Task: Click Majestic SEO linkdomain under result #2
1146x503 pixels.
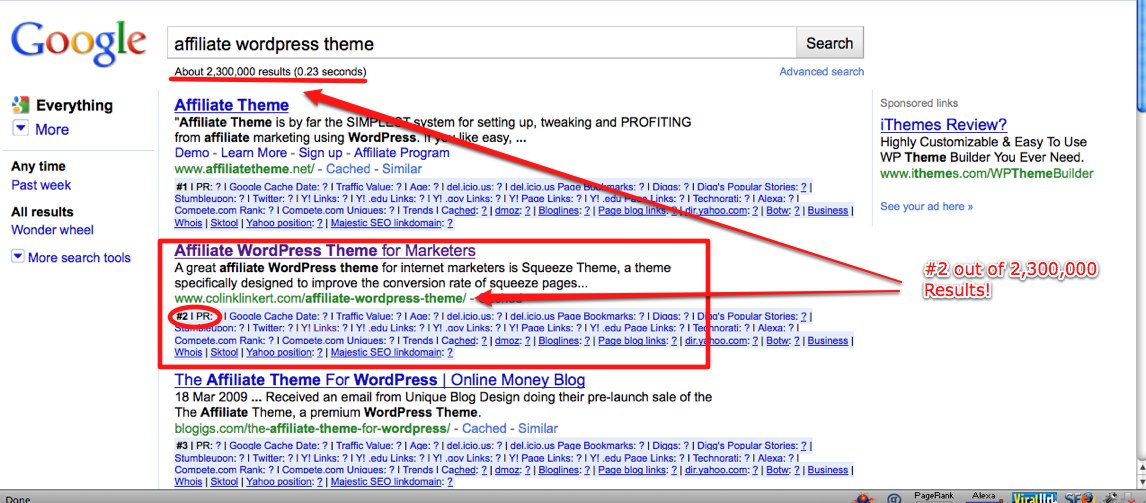Action: (x=387, y=352)
